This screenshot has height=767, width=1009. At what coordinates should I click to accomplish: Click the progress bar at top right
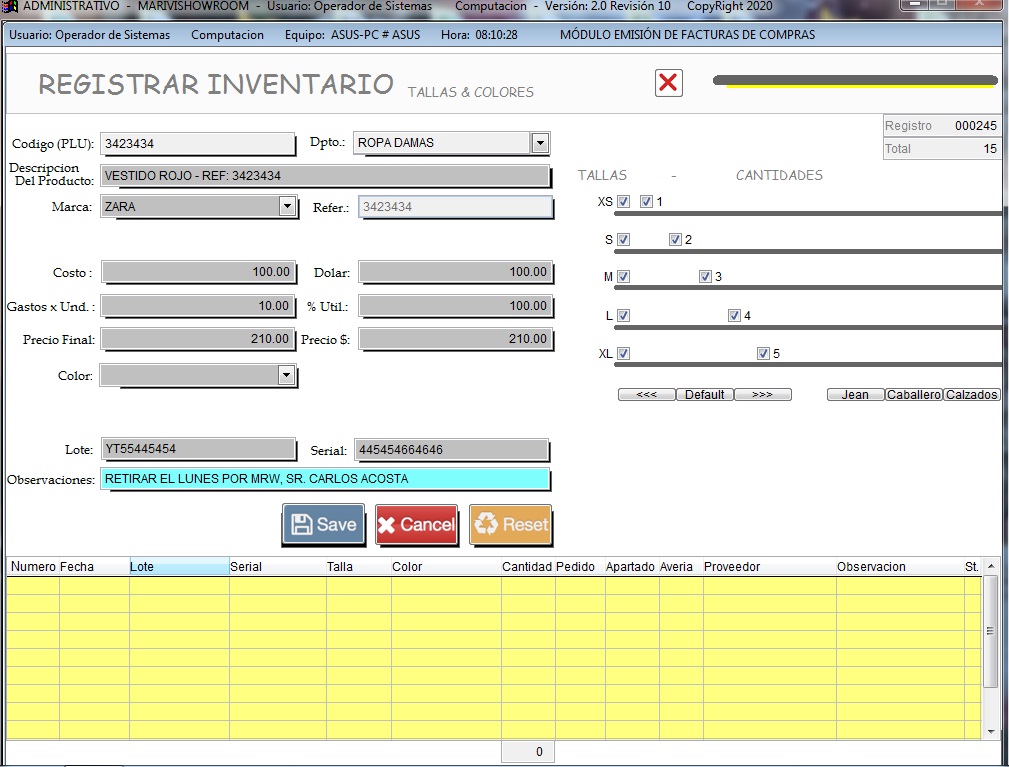click(855, 81)
